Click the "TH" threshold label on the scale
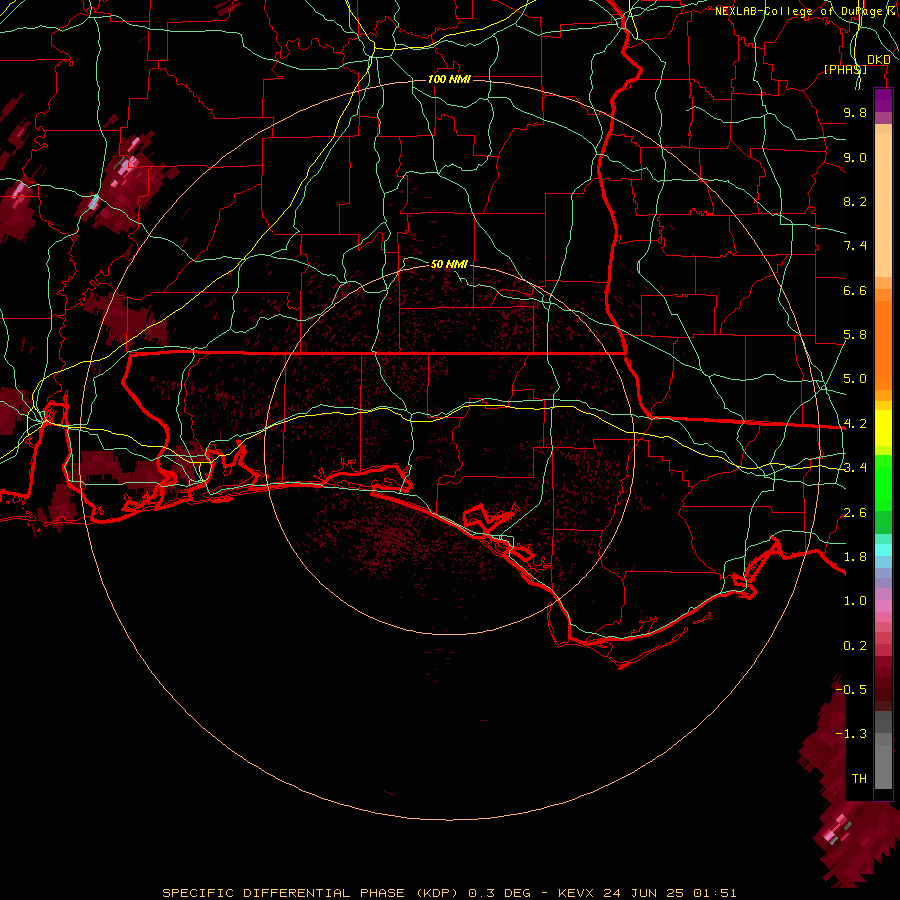 (x=859, y=778)
